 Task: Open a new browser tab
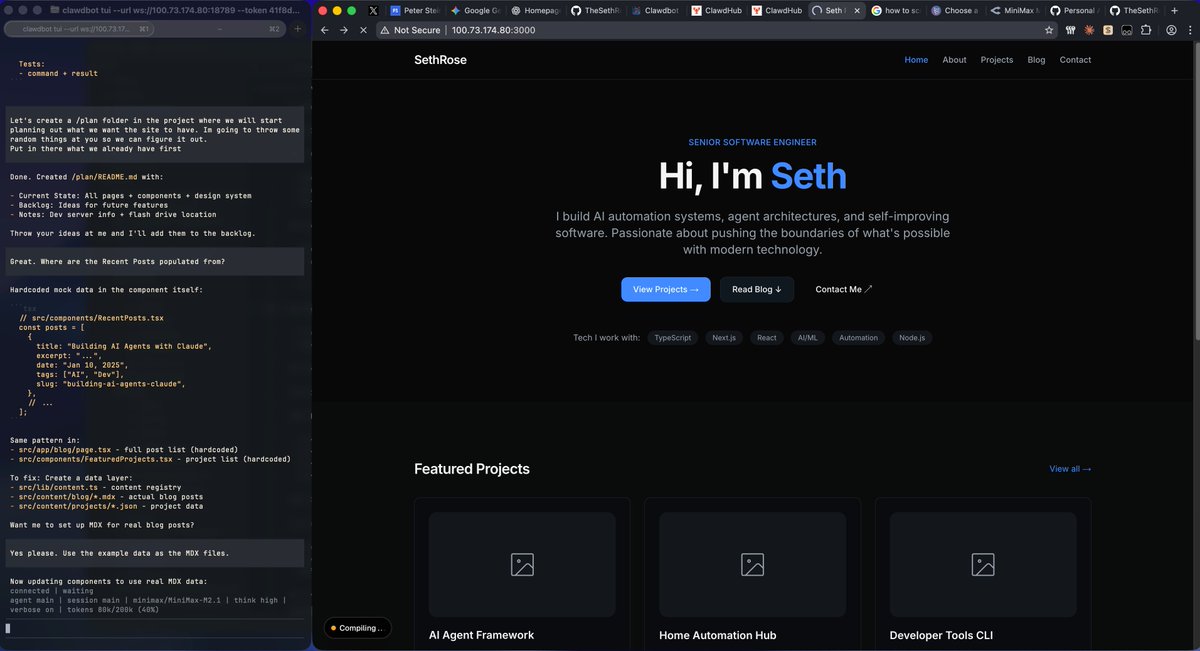(x=1174, y=10)
